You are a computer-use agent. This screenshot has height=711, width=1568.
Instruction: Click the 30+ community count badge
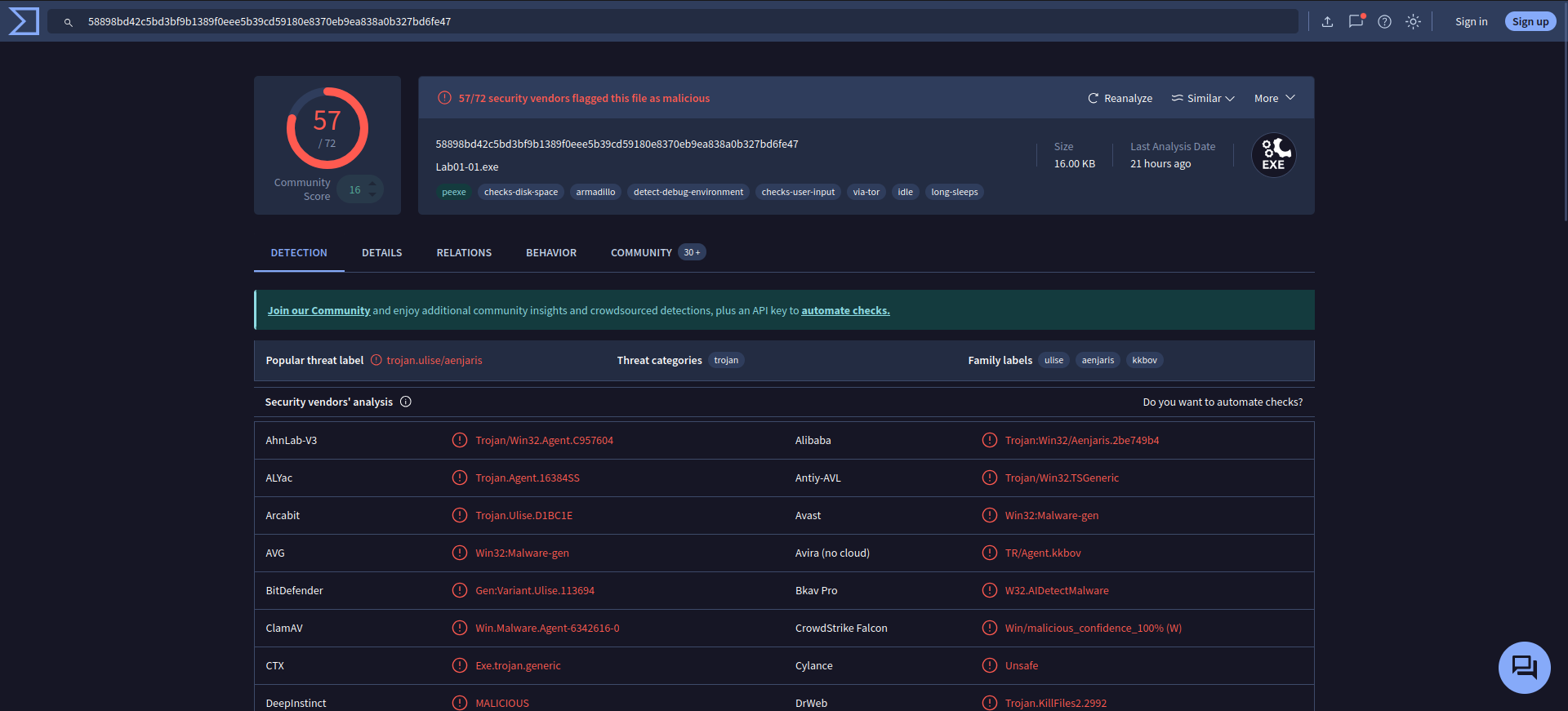[x=692, y=252]
